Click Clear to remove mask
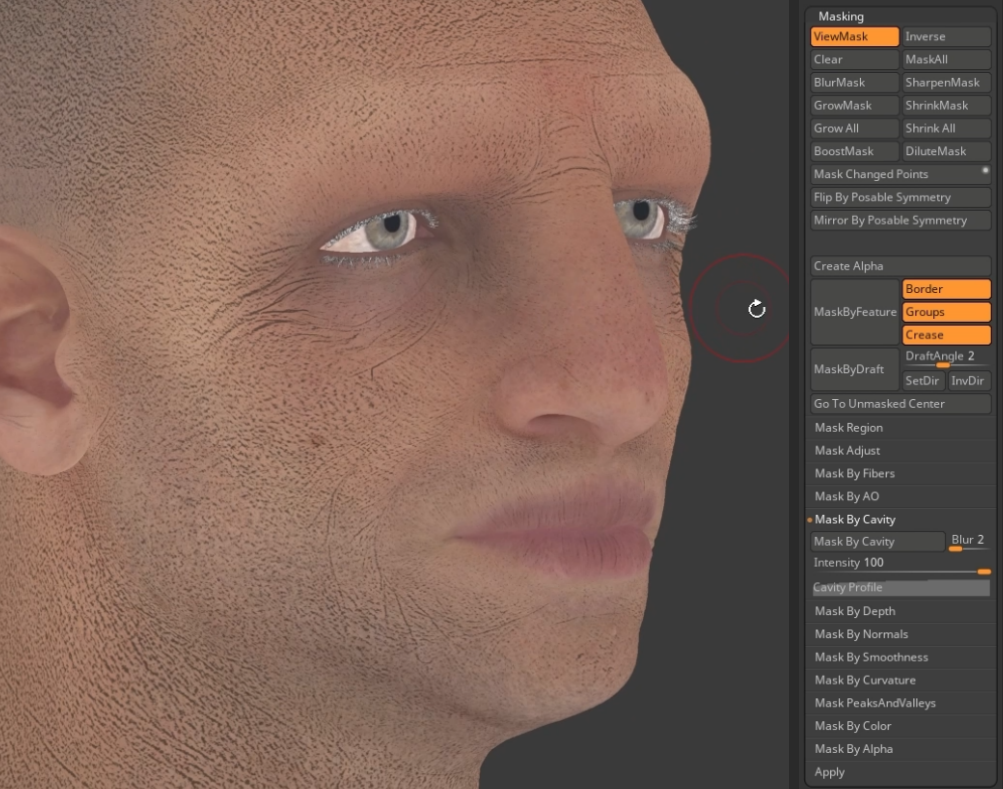The height and width of the screenshot is (789, 1003). point(854,60)
